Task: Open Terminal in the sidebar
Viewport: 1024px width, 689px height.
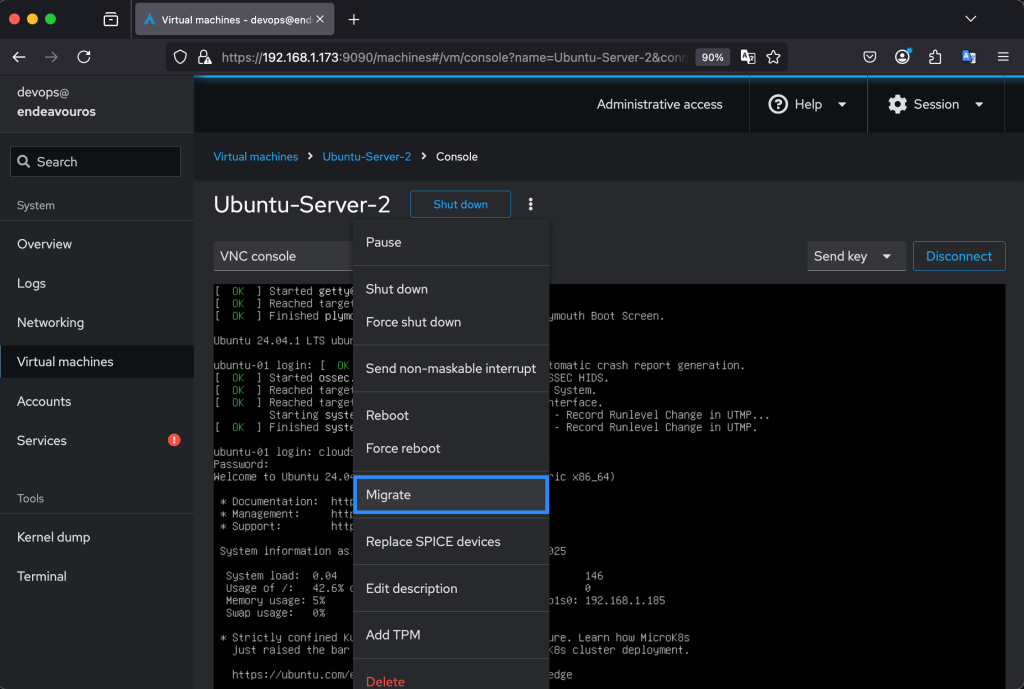Action: pos(97,576)
